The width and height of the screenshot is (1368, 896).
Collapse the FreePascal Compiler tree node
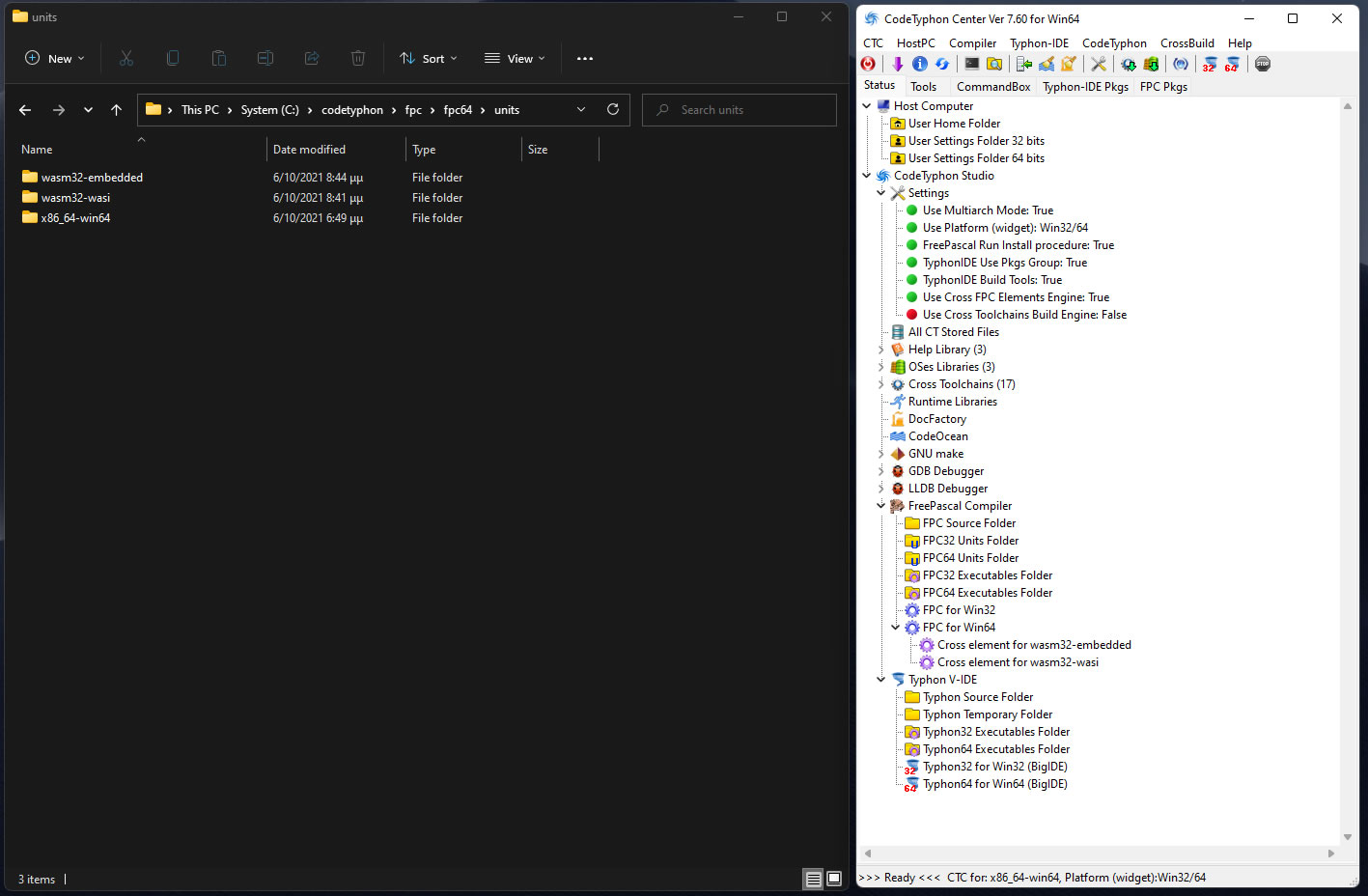(x=881, y=506)
